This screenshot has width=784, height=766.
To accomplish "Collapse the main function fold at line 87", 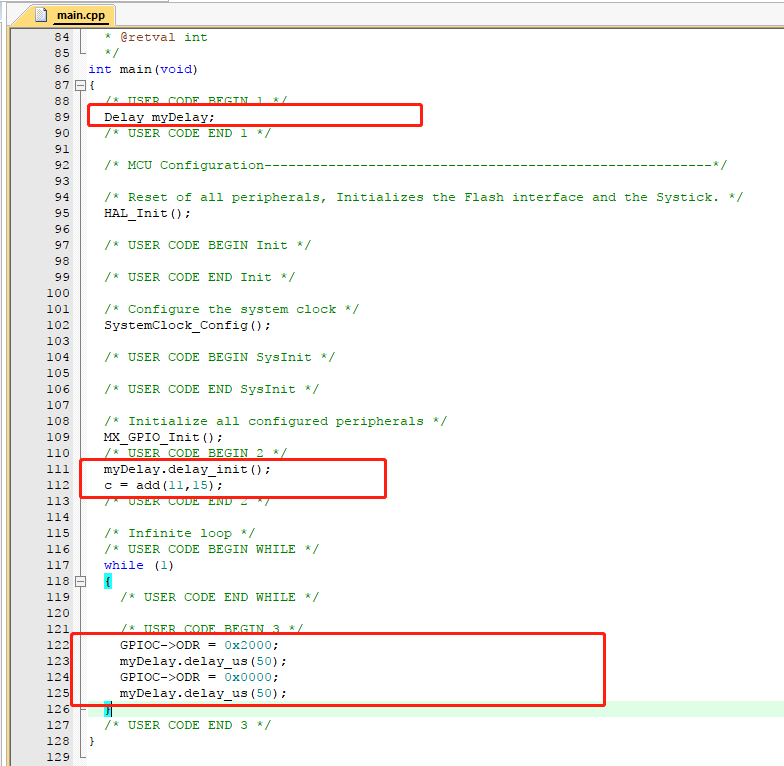I will coord(80,86).
